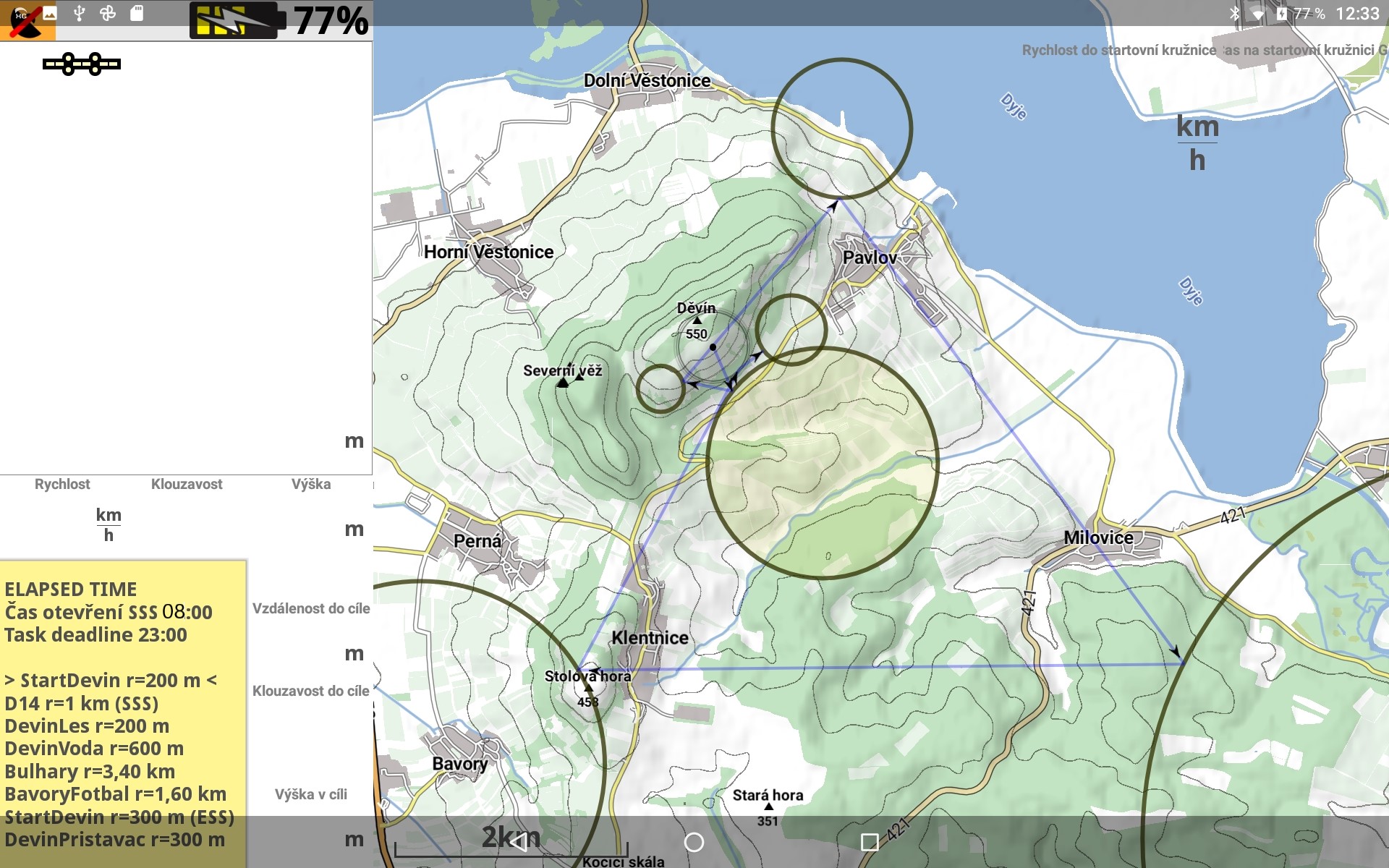The image size is (1389, 868).
Task: Tap the large SSS cylinder on map
Action: (822, 463)
